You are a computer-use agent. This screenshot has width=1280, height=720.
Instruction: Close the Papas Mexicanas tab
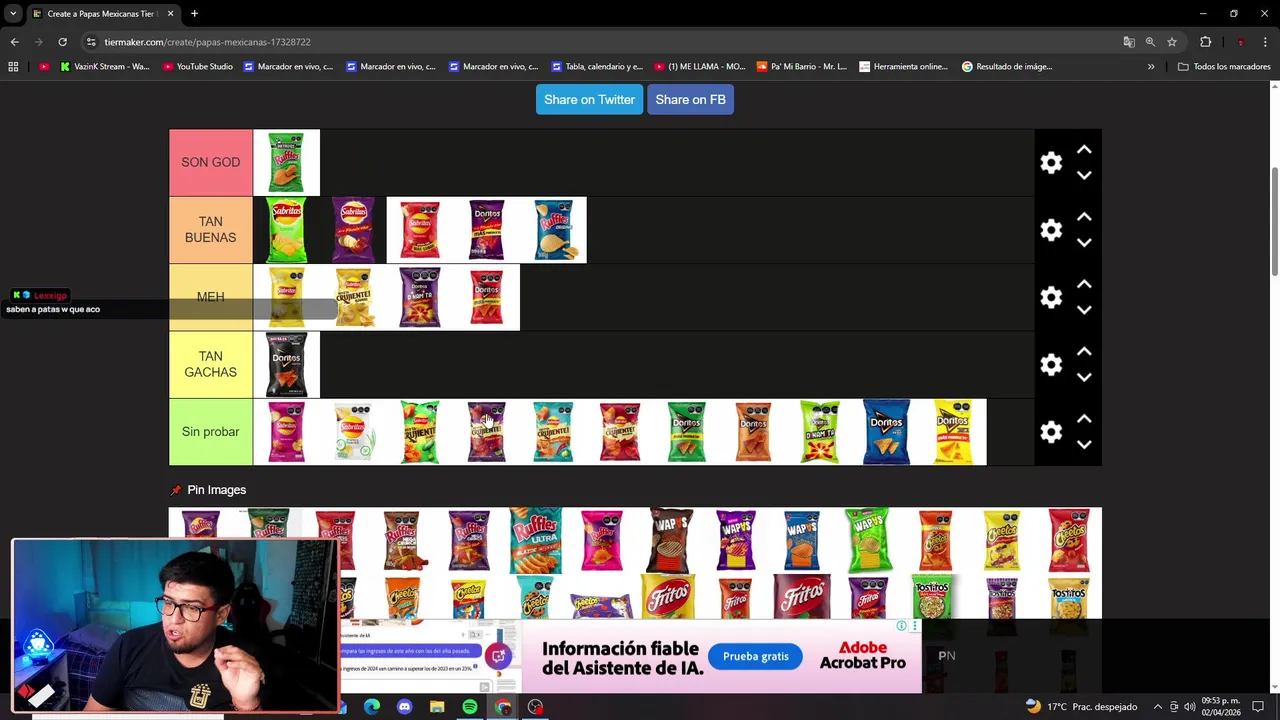[x=170, y=14]
